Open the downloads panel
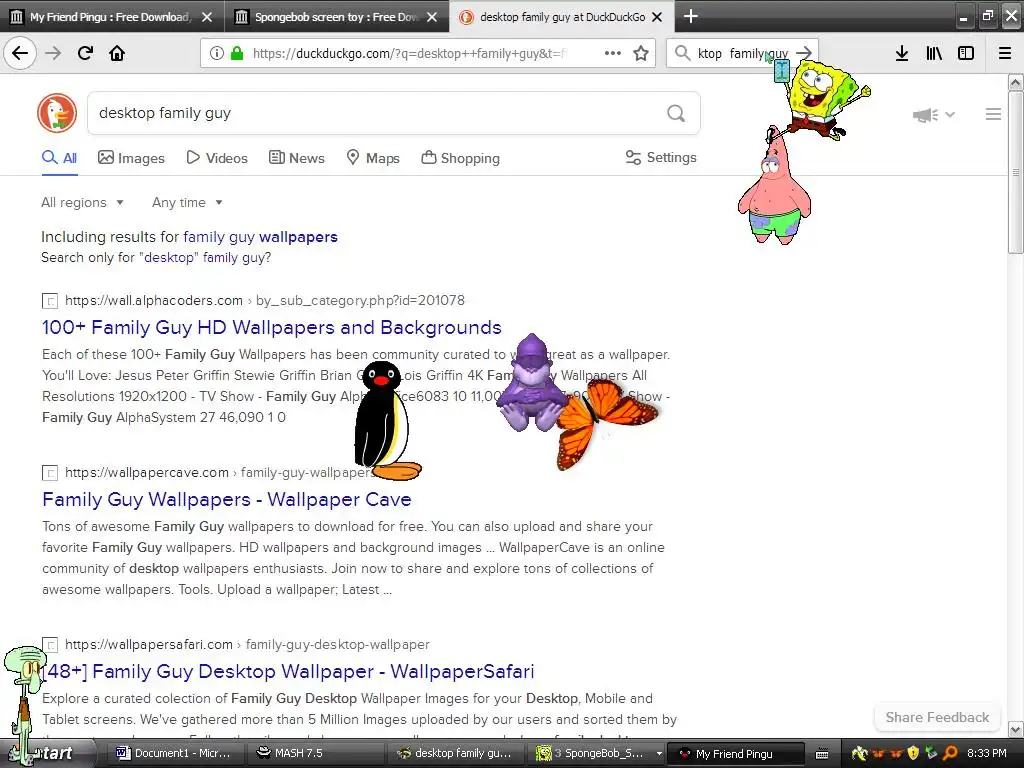 [x=902, y=53]
